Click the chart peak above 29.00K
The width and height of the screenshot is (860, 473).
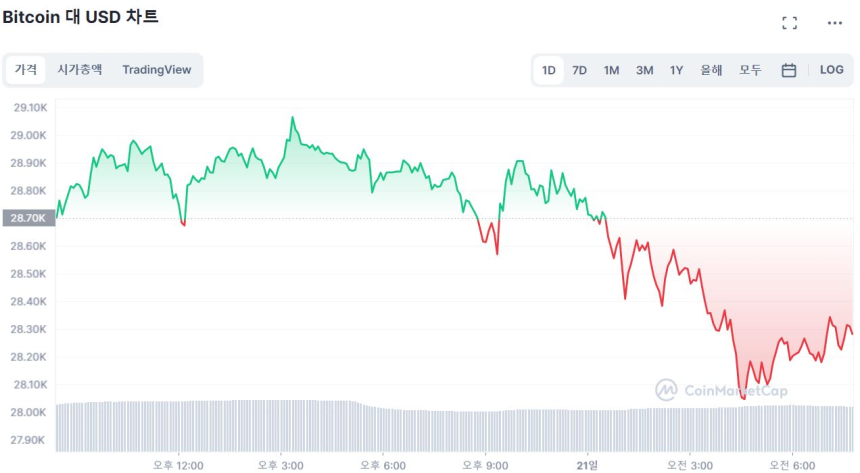tap(293, 118)
